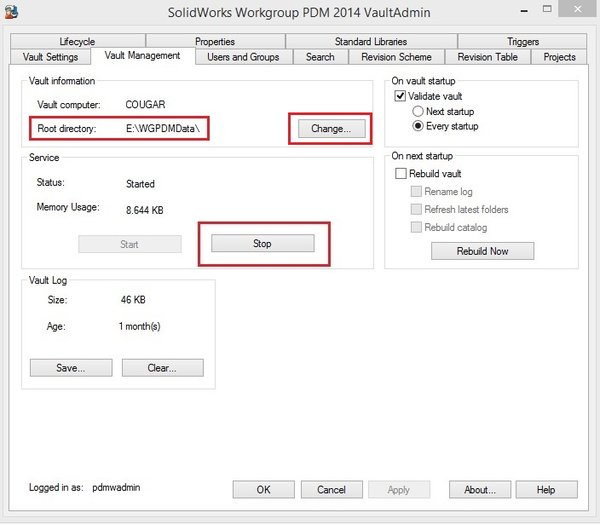Stop the vault service
The image size is (600, 524).
tap(262, 243)
